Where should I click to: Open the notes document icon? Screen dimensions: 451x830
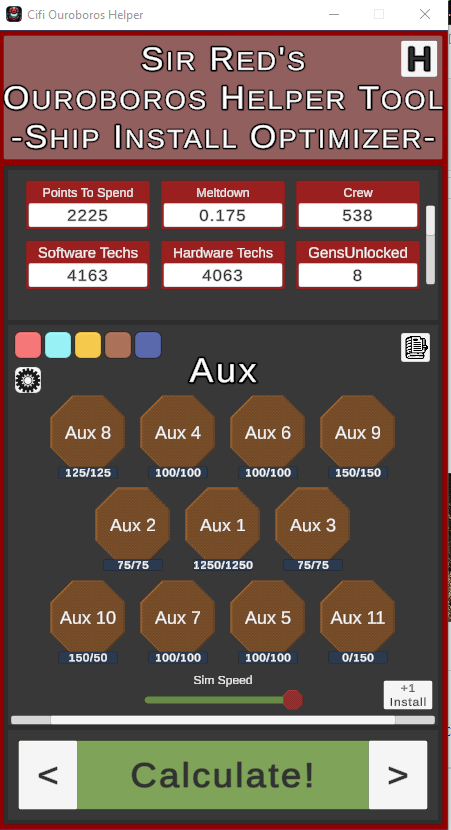[416, 347]
